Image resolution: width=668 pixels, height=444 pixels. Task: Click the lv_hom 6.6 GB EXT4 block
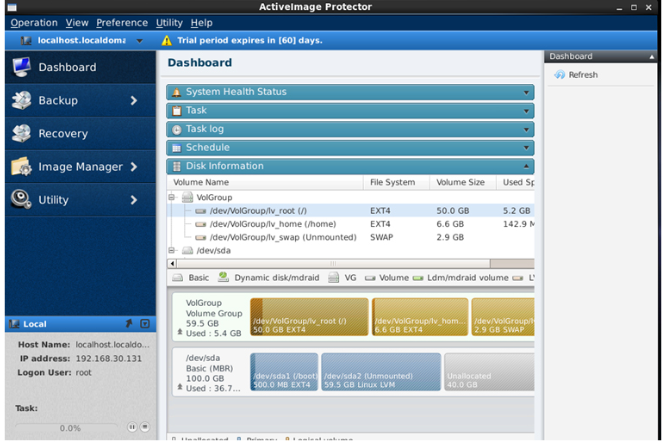[420, 317]
